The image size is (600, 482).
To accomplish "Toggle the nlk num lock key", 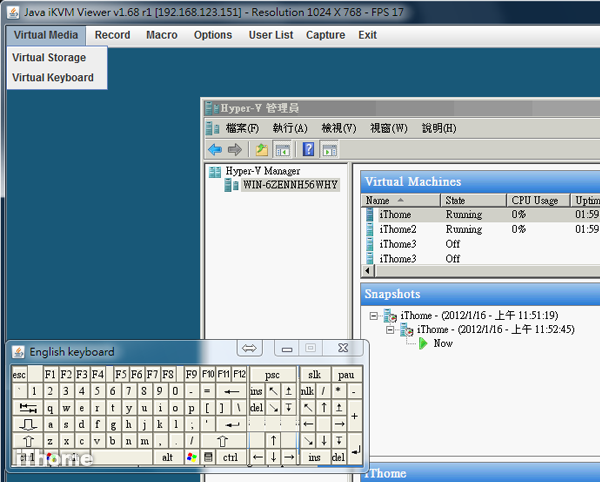I will click(307, 391).
